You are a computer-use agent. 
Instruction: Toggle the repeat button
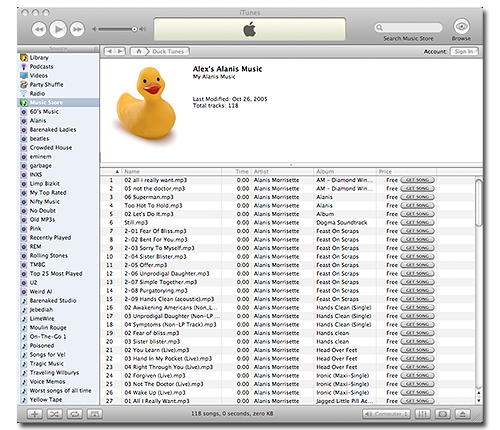coord(75,414)
